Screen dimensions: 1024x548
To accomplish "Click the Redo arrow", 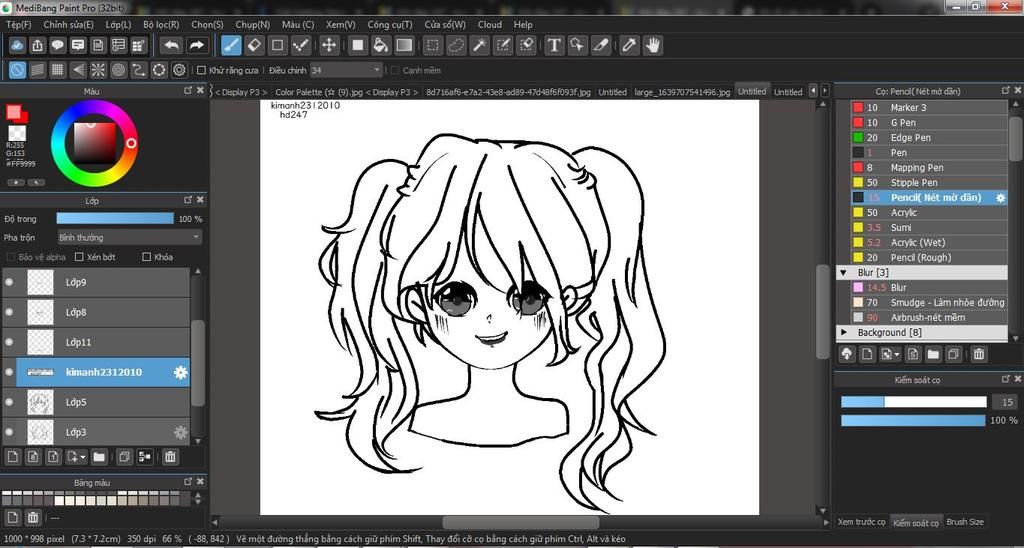I will click(x=195, y=45).
